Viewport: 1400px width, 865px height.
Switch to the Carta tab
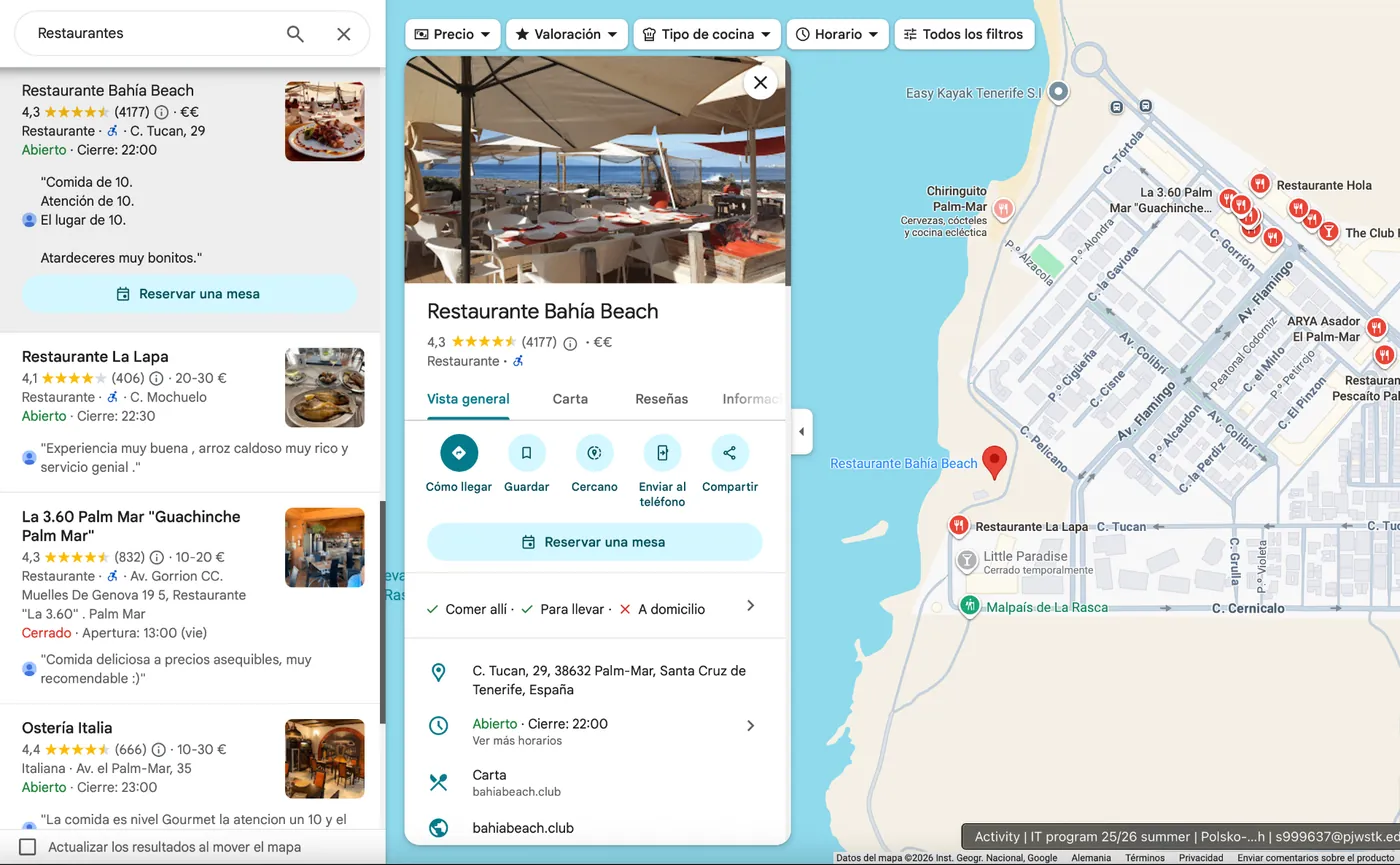click(570, 399)
